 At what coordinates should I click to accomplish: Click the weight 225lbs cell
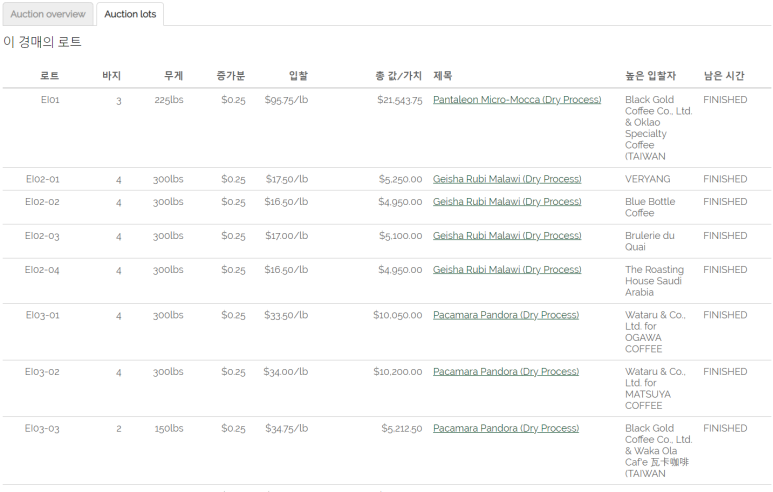[169, 100]
